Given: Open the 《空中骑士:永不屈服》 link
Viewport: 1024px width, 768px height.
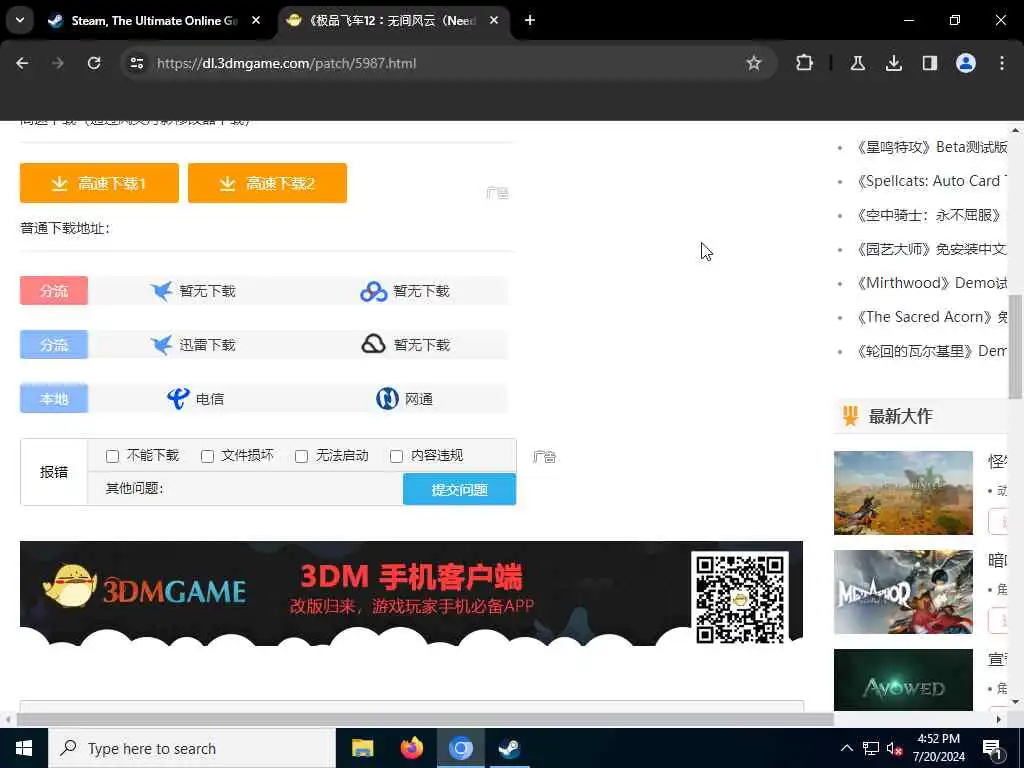Looking at the screenshot, I should click(x=929, y=215).
